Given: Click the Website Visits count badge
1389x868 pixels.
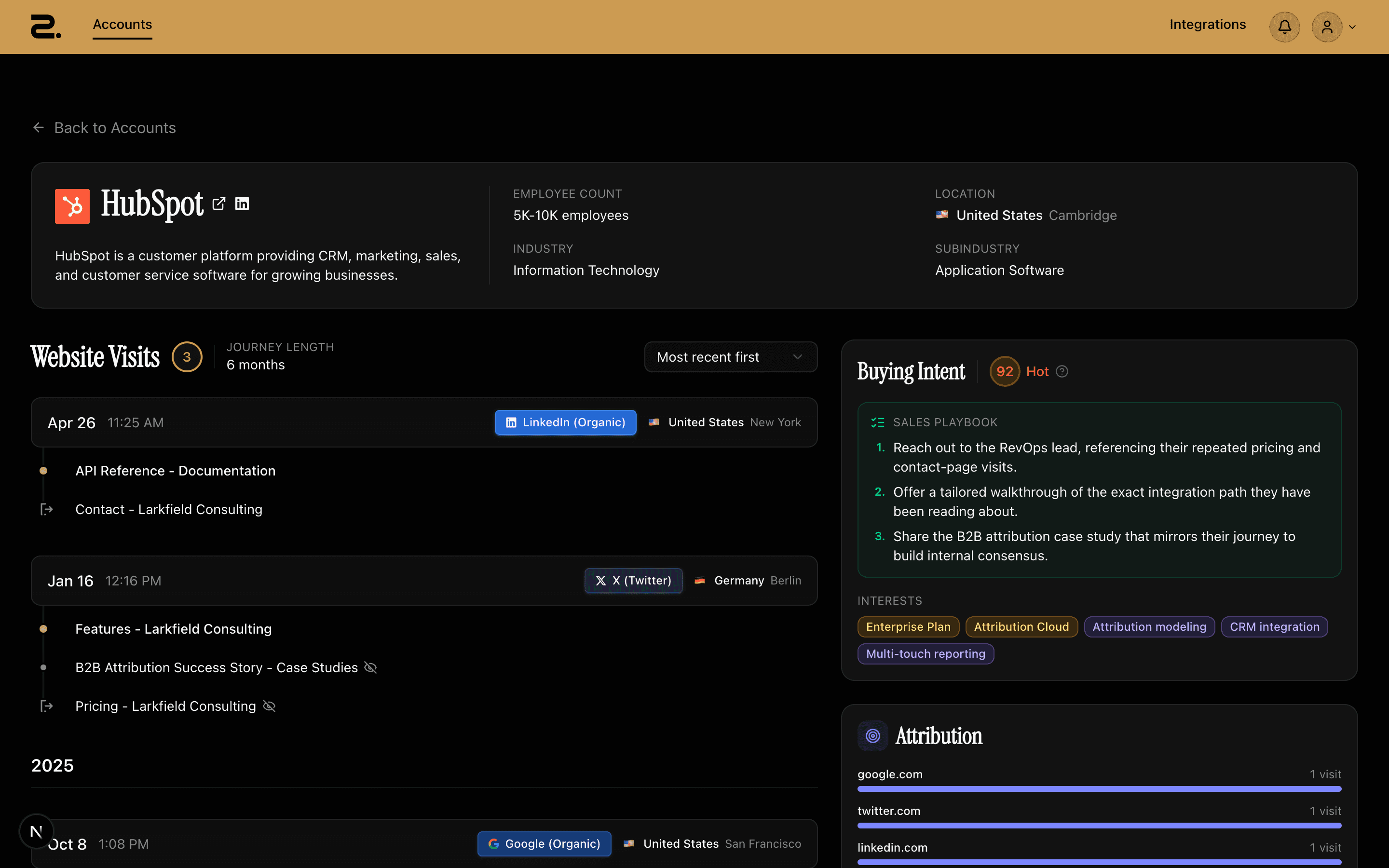Looking at the screenshot, I should pyautogui.click(x=187, y=357).
